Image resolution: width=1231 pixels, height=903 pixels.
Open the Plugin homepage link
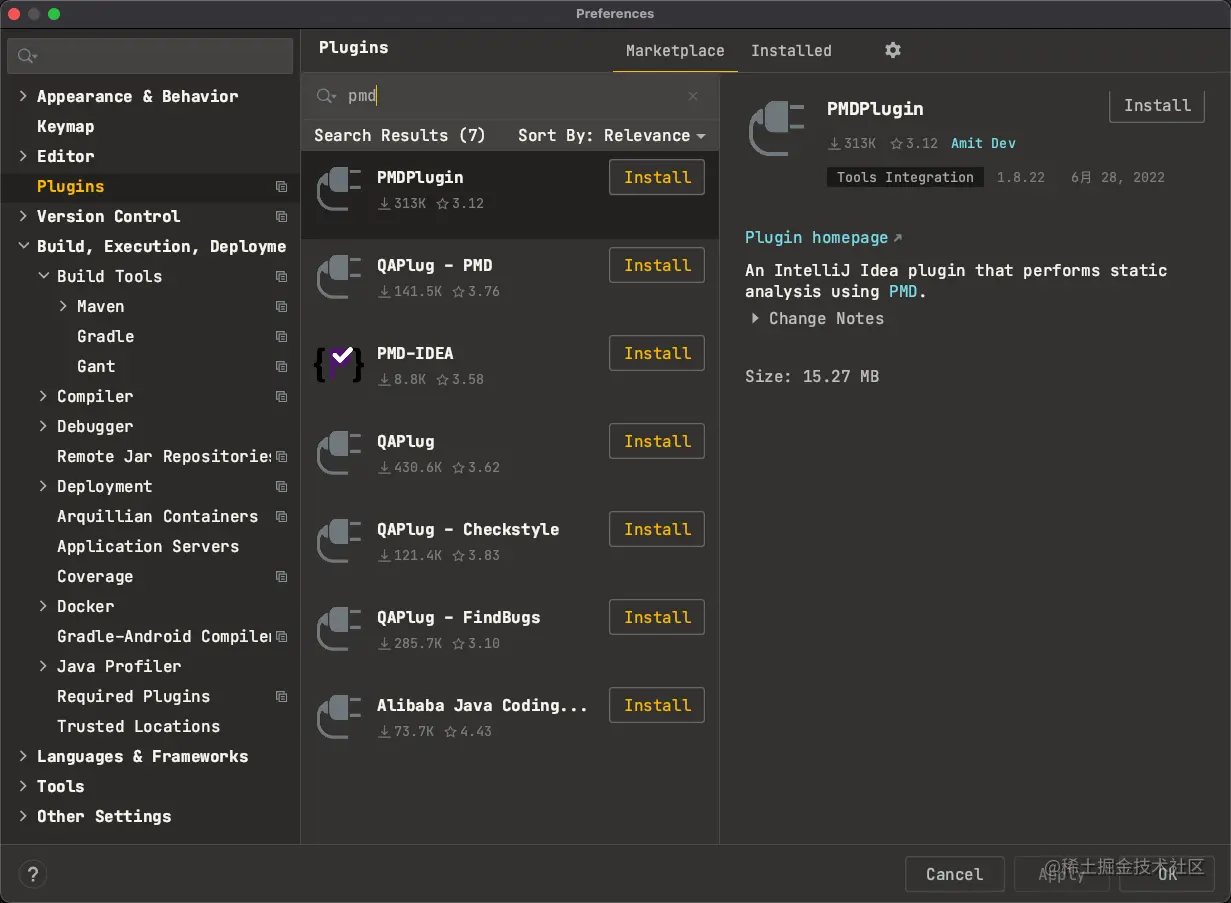click(816, 237)
